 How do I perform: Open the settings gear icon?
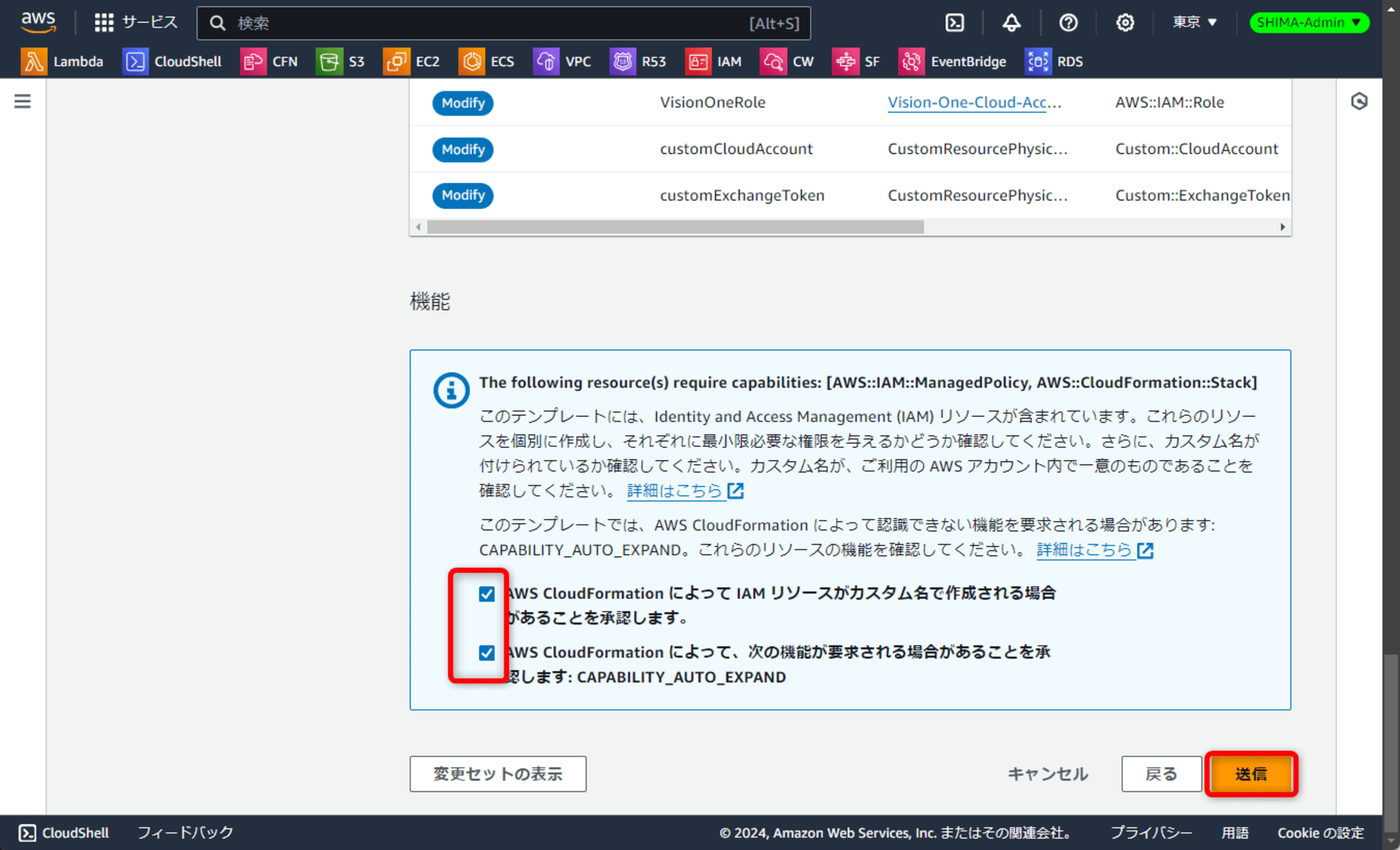1125,22
